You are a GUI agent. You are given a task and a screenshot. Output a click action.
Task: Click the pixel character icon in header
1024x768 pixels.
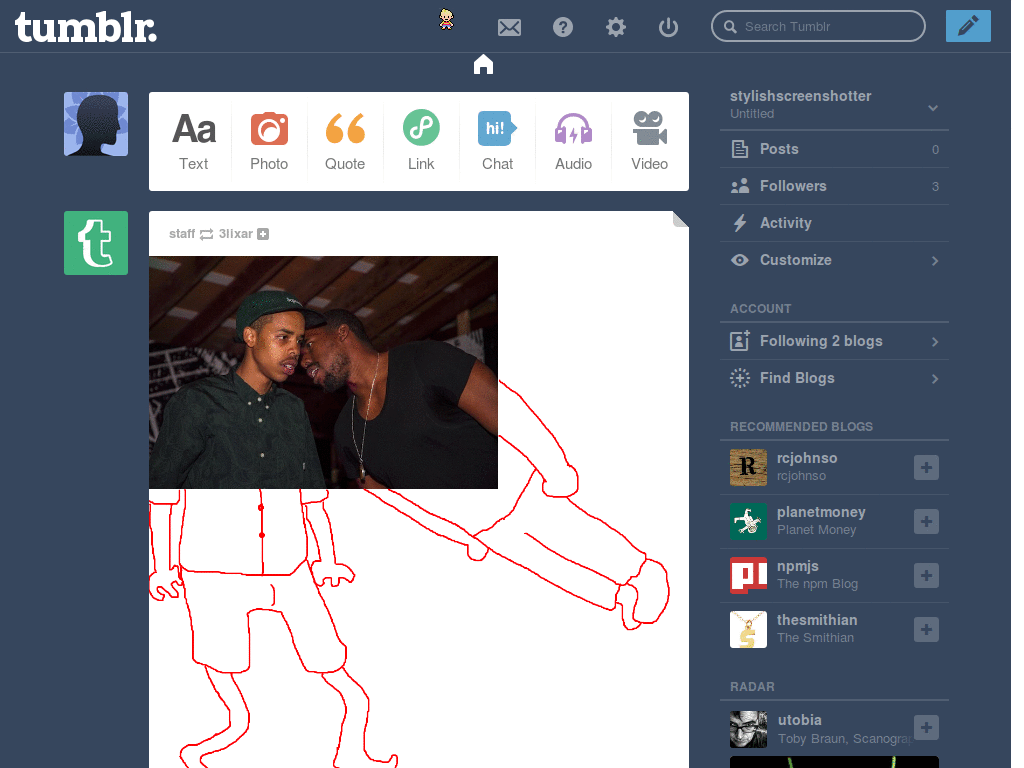point(446,19)
